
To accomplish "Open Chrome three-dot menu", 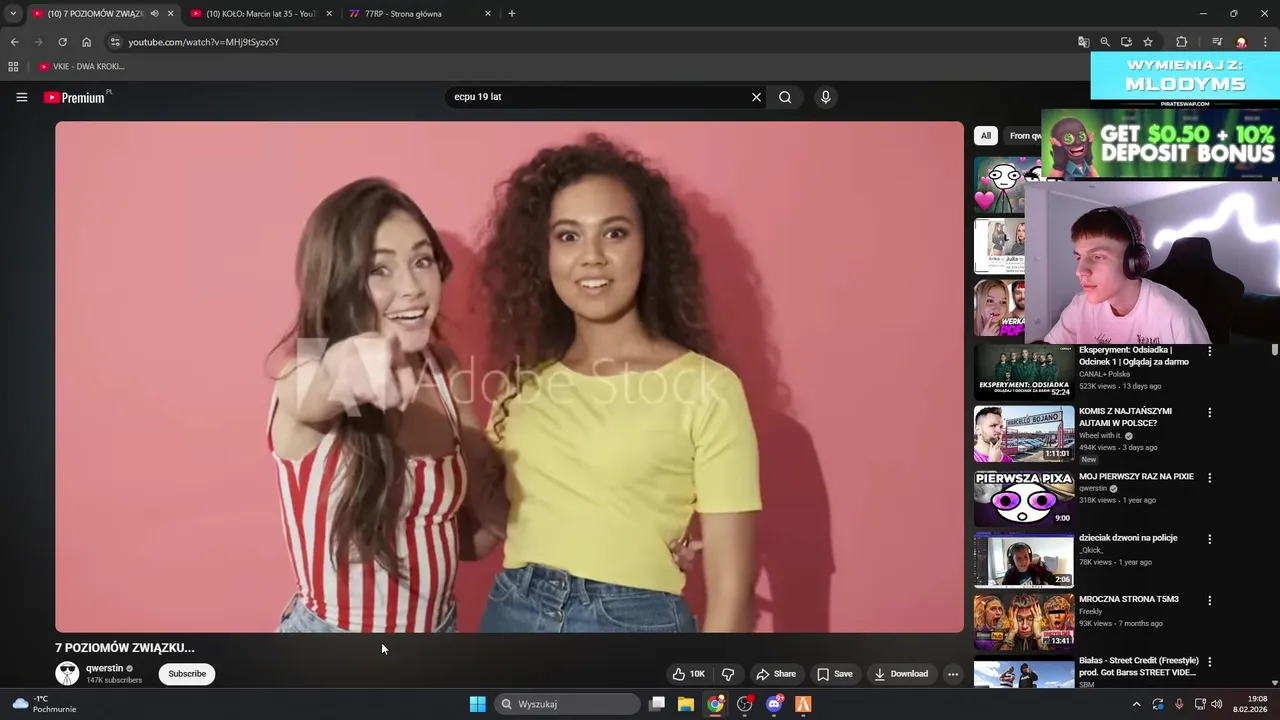I will (x=1265, y=42).
